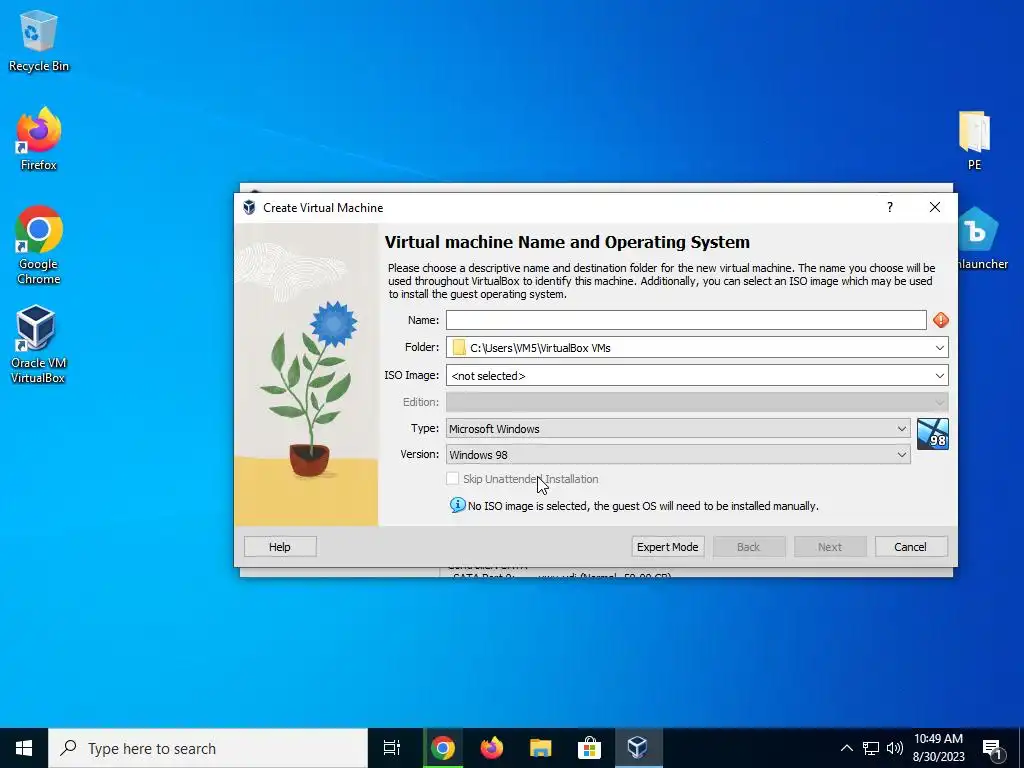This screenshot has height=768, width=1024.
Task: Click the Next button
Action: pyautogui.click(x=830, y=547)
